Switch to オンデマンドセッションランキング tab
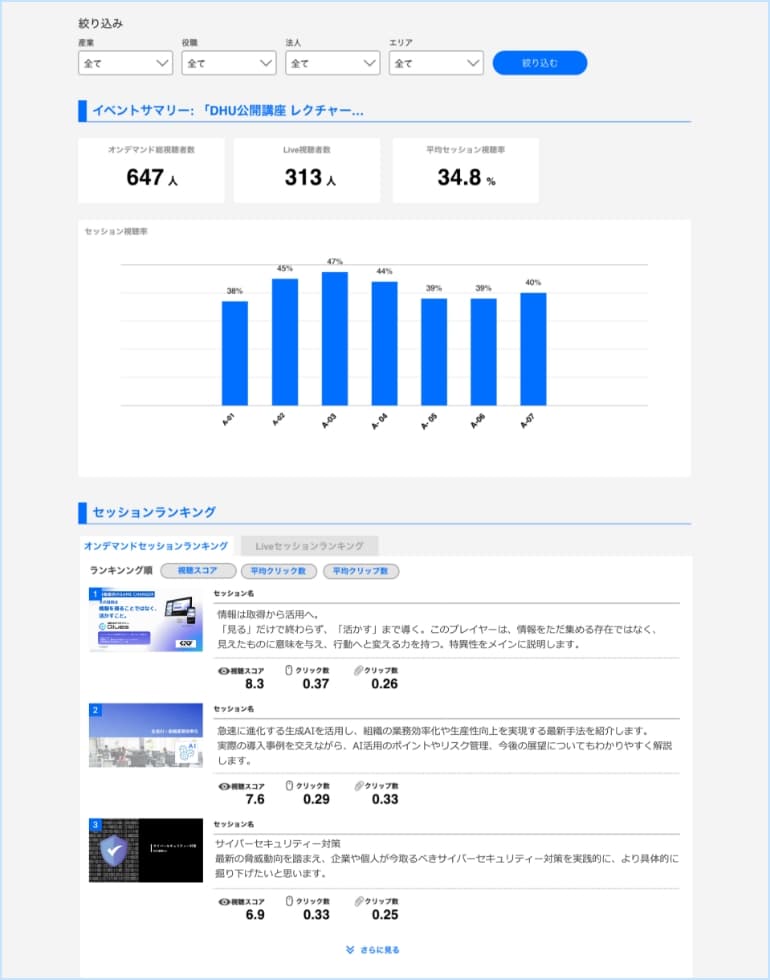 [x=156, y=546]
